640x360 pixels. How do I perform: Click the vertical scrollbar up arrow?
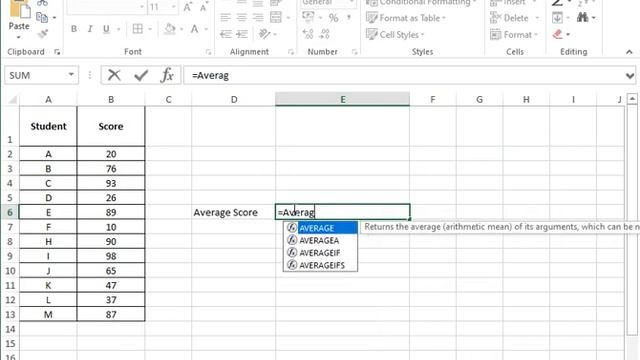pos(632,98)
